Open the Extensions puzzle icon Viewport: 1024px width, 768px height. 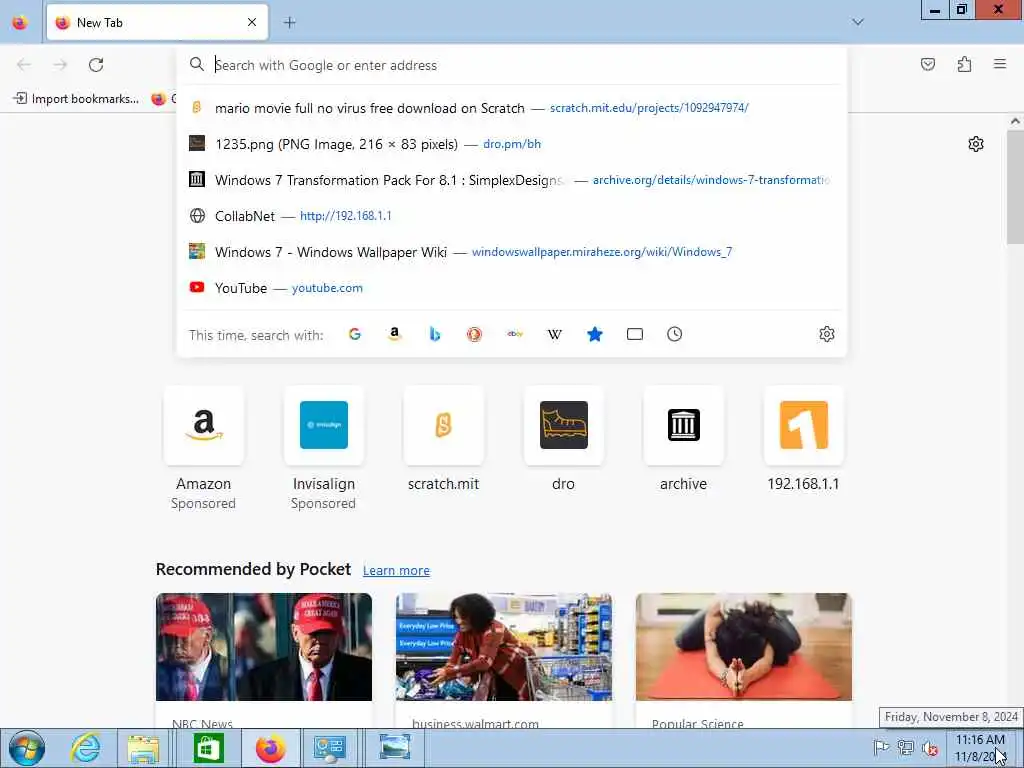tap(965, 64)
